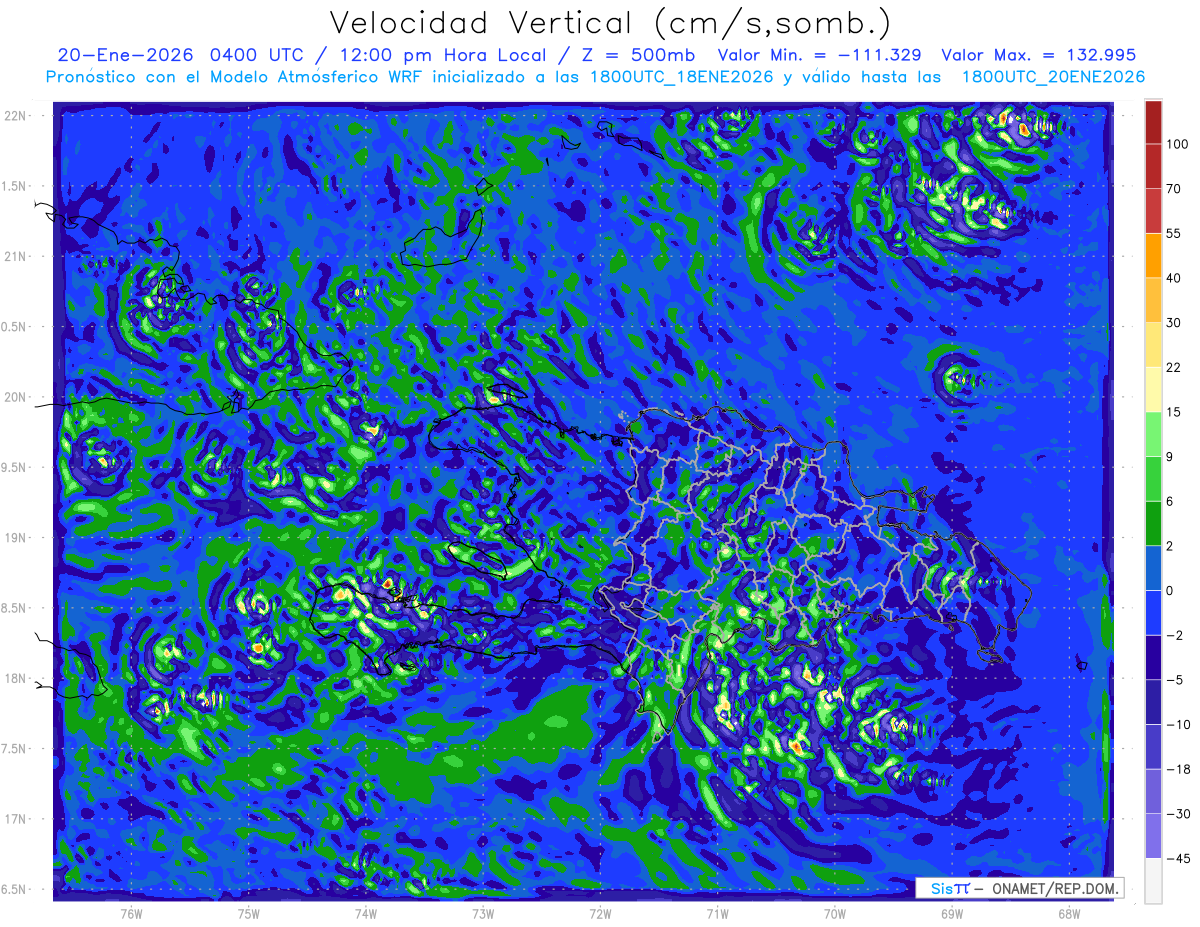Select the red color band between 70 and 100
1200x927 pixels.
pos(1153,166)
